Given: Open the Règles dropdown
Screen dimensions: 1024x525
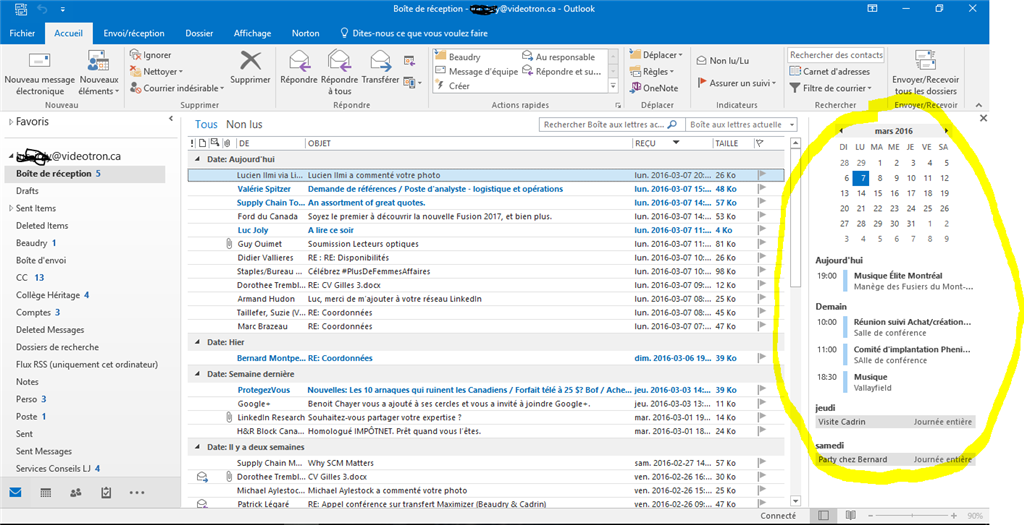Looking at the screenshot, I should click(x=650, y=71).
